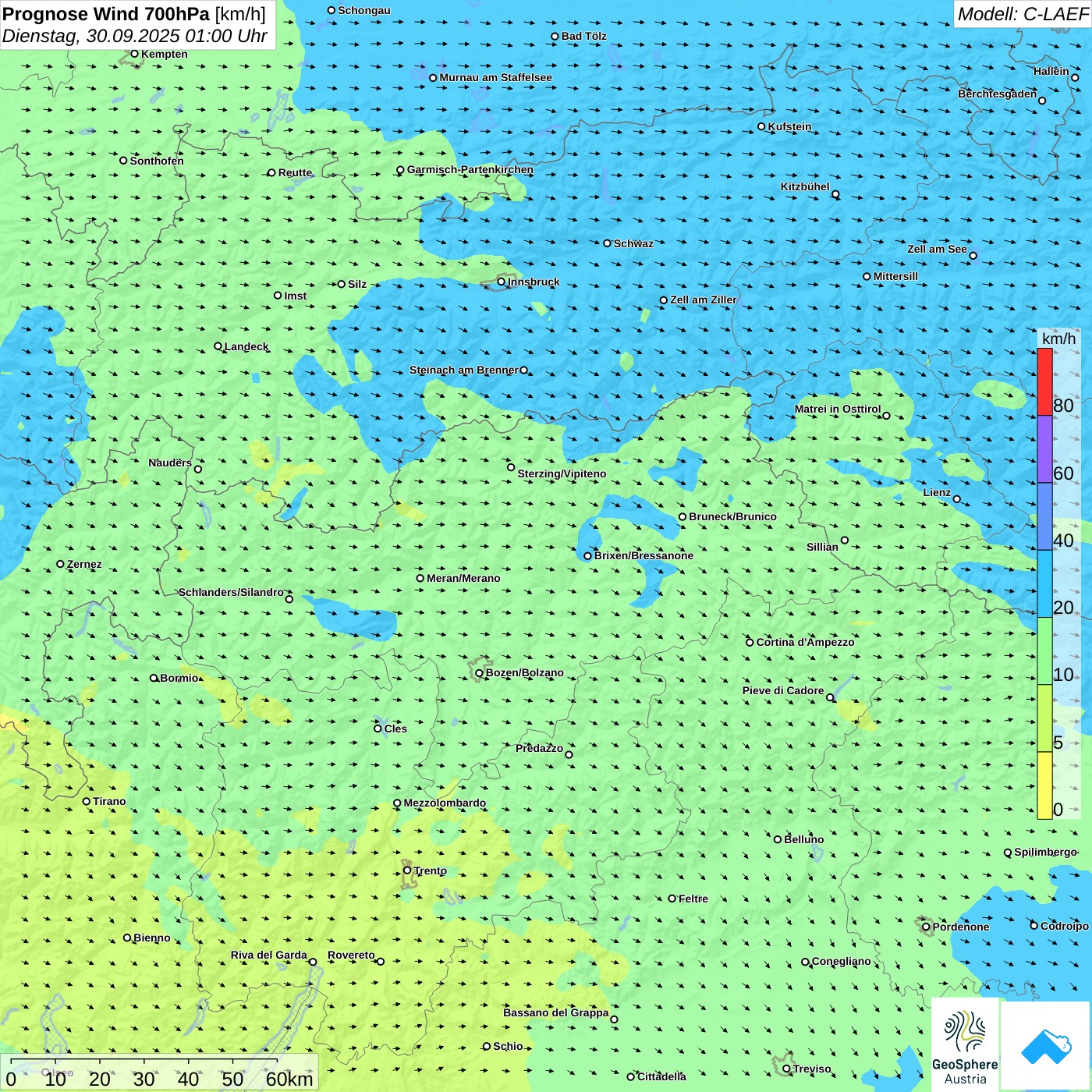Click the Bad Tölz label
This screenshot has width=1092, height=1092.
(583, 36)
